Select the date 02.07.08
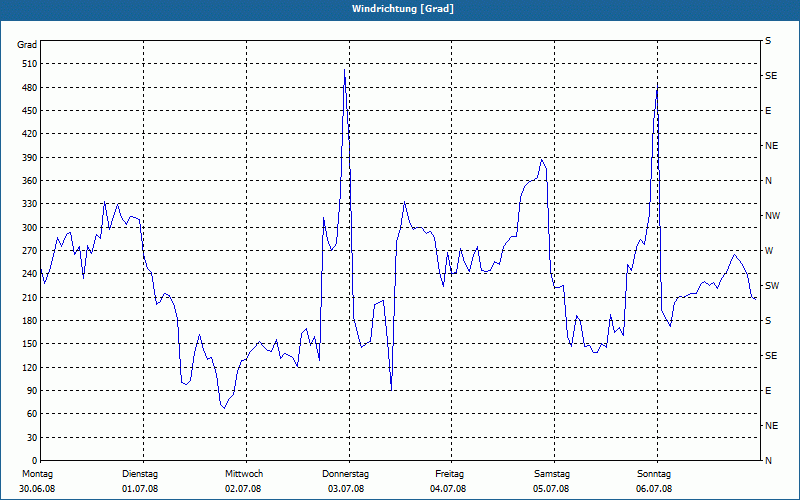 click(243, 489)
